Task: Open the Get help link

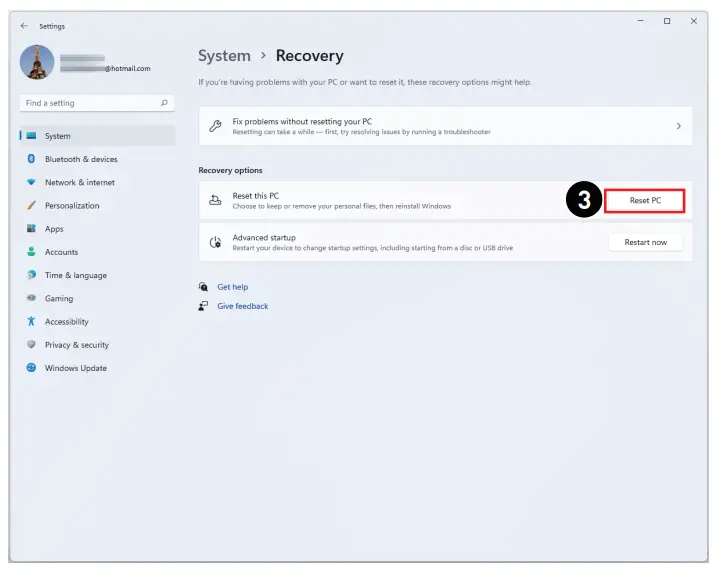Action: pyautogui.click(x=232, y=287)
